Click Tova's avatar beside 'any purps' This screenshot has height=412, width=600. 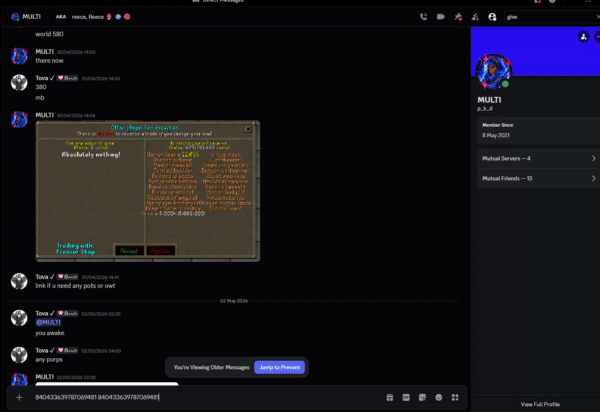pos(19,355)
